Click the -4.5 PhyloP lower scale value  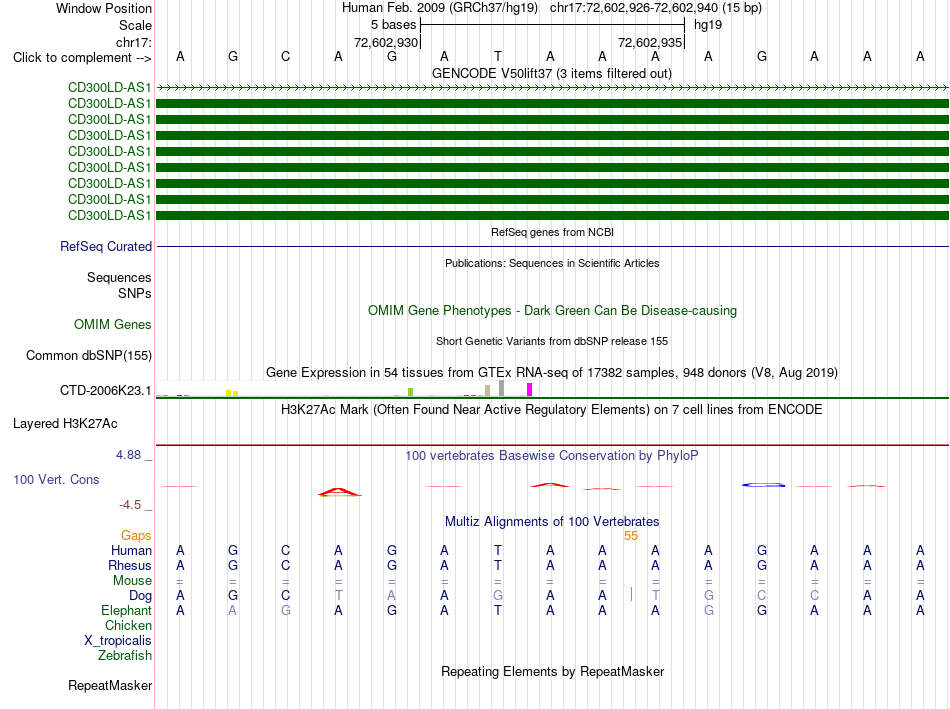[130, 505]
